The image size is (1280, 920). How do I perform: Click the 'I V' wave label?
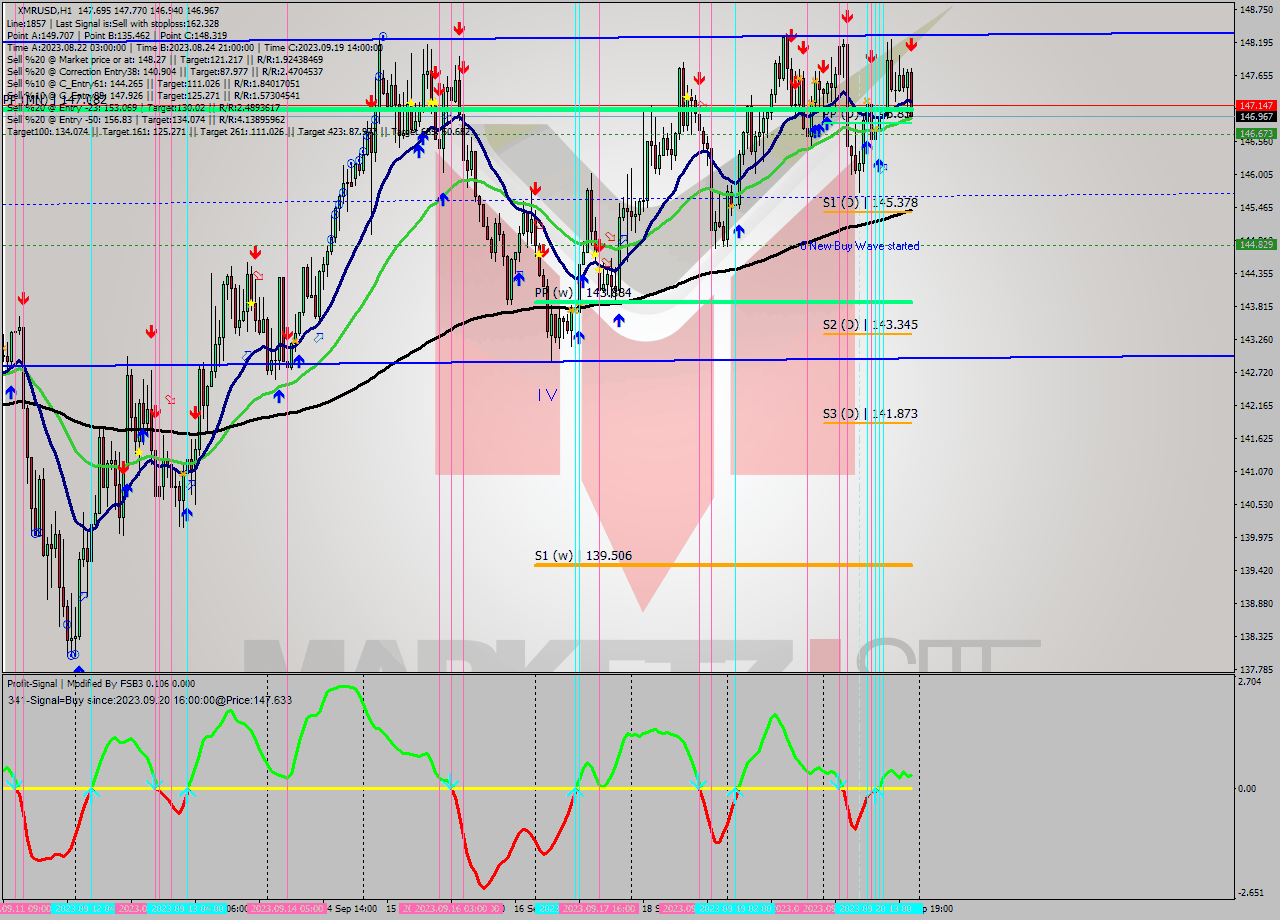pyautogui.click(x=547, y=395)
